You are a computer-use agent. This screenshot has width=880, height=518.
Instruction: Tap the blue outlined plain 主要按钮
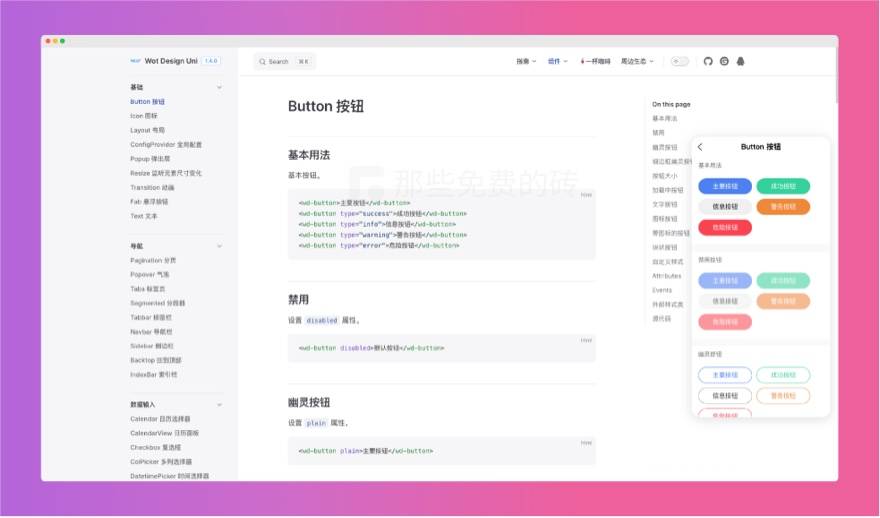[x=725, y=375]
